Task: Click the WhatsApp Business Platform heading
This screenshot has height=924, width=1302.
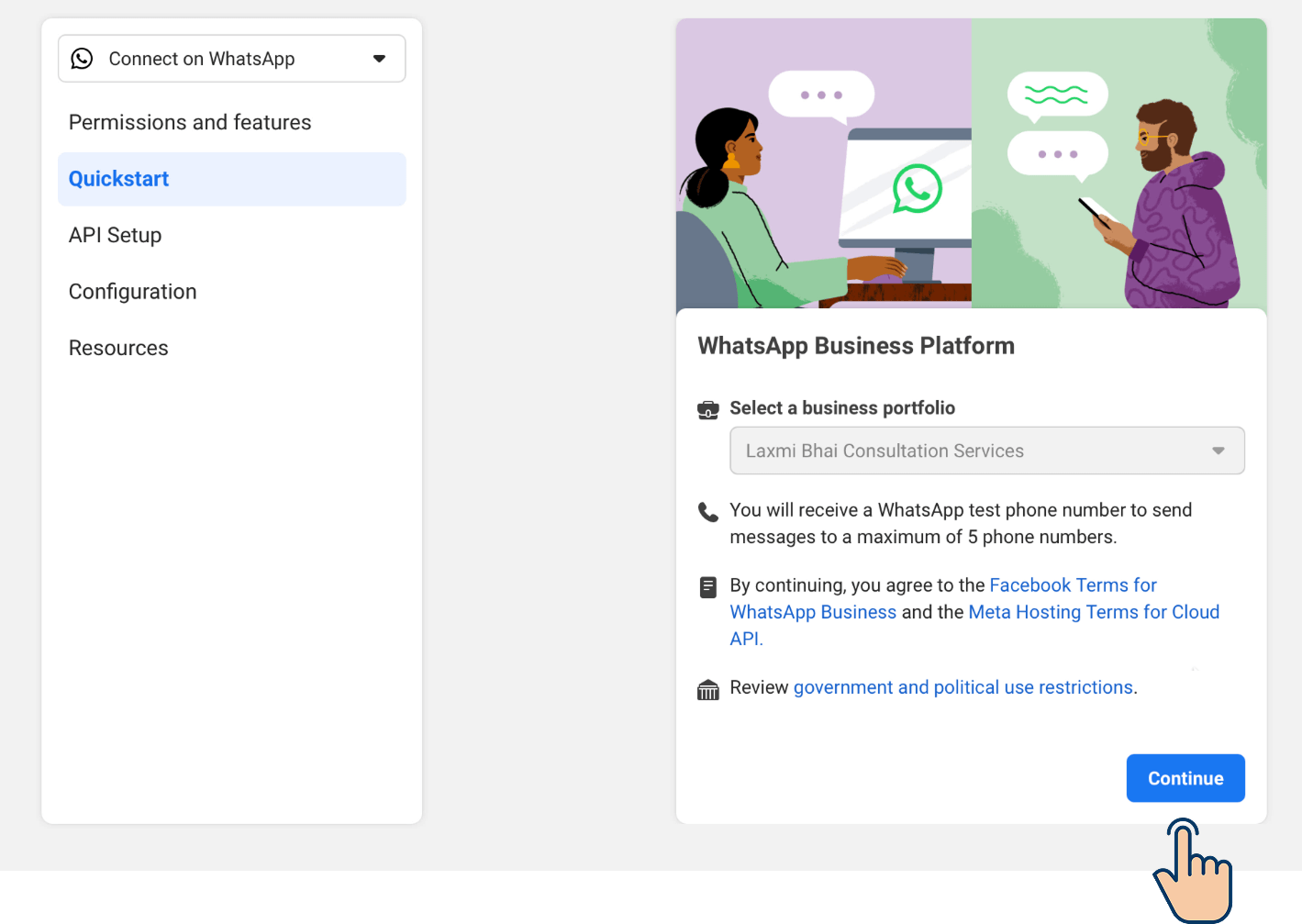Action: 856,346
